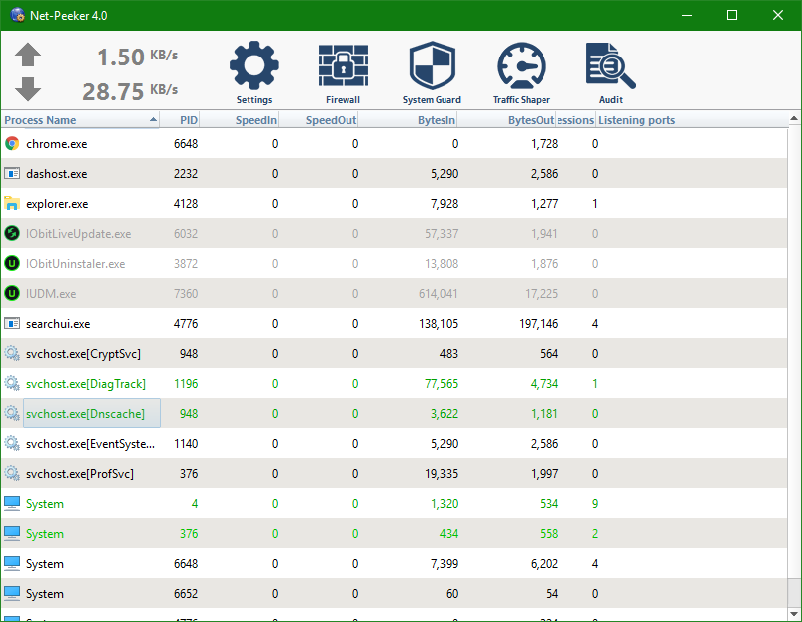802x622 pixels.
Task: Click the explorer.exe folder icon
Action: pyautogui.click(x=12, y=204)
